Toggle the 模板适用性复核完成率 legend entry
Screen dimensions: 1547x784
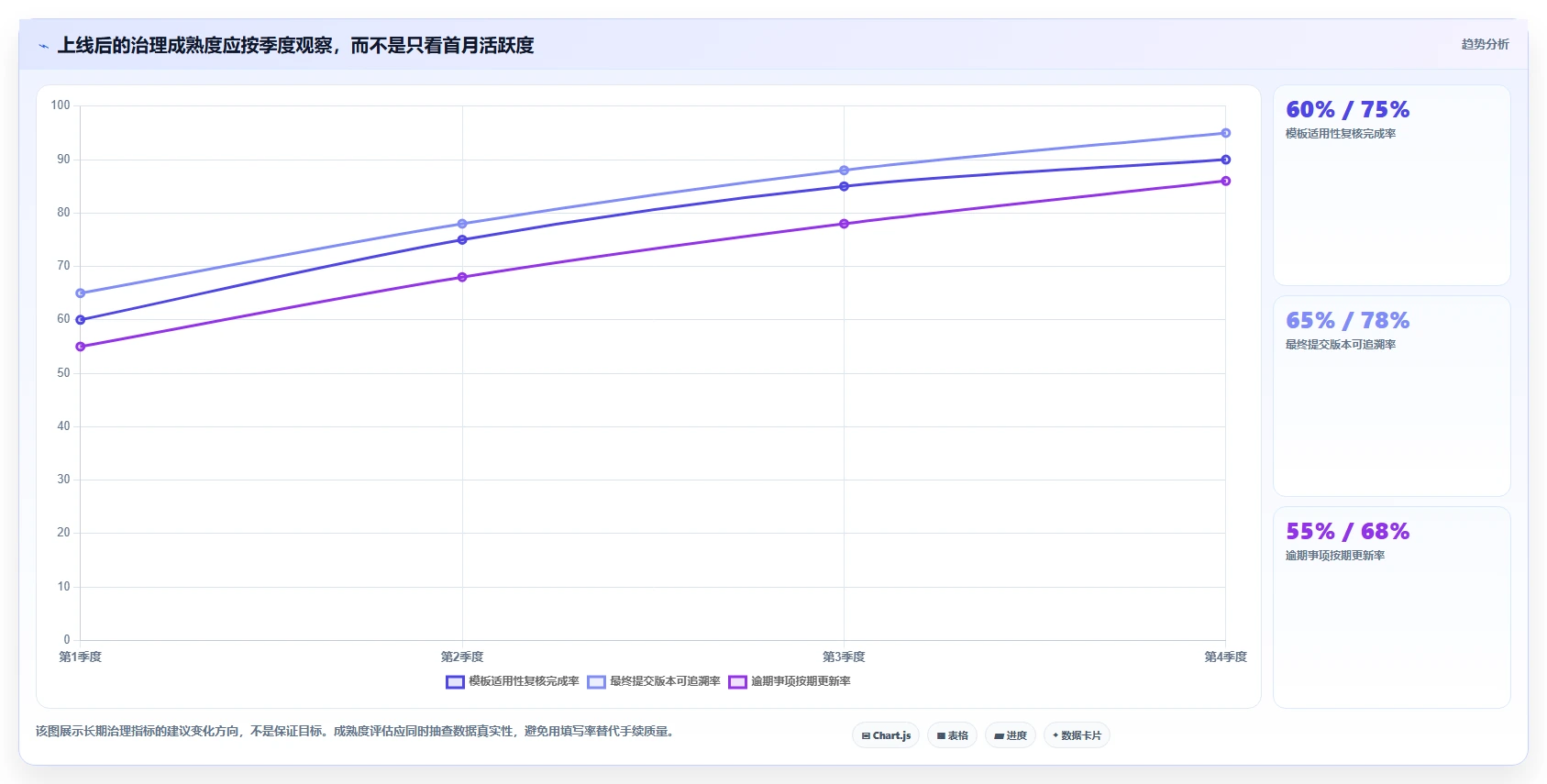[513, 681]
